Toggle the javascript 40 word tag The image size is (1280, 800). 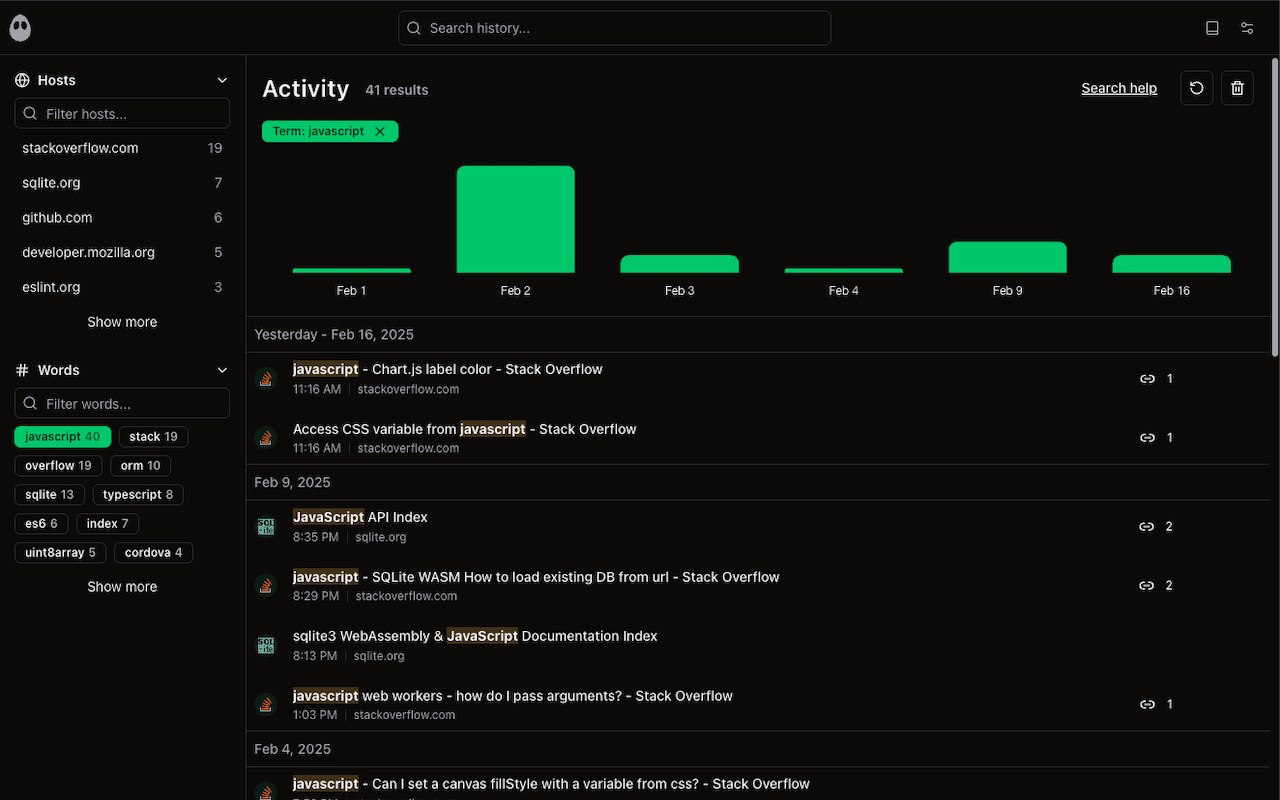[x=63, y=437]
